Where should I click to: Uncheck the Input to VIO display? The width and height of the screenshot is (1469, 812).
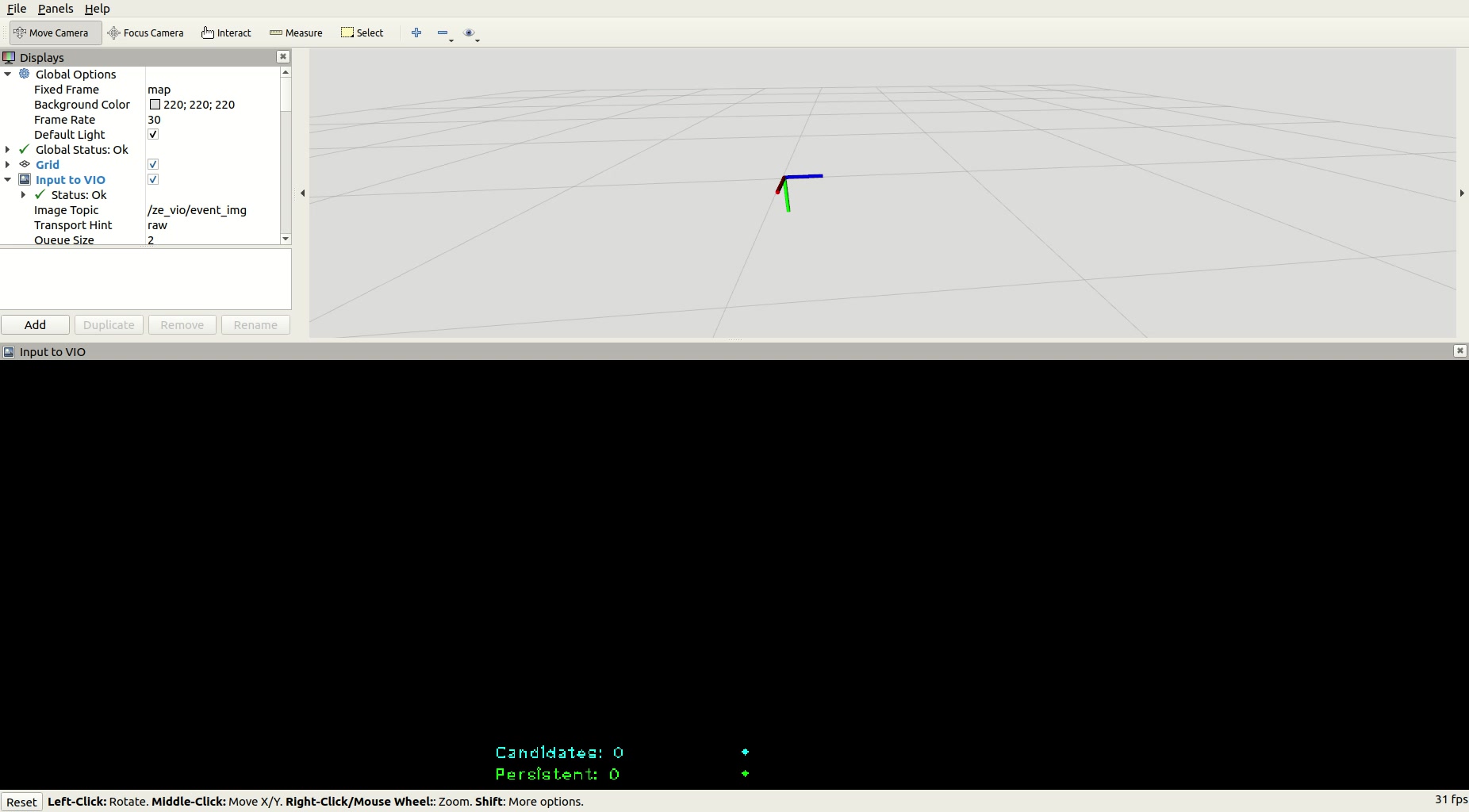coord(153,180)
